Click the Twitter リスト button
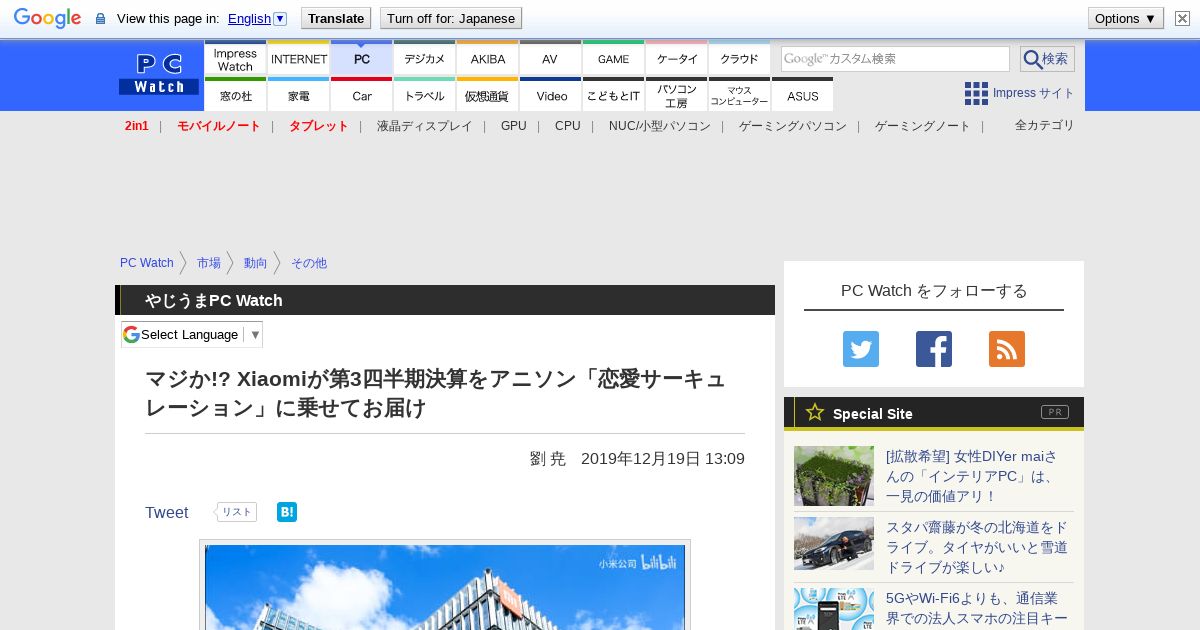Image resolution: width=1200 pixels, height=630 pixels. click(236, 512)
